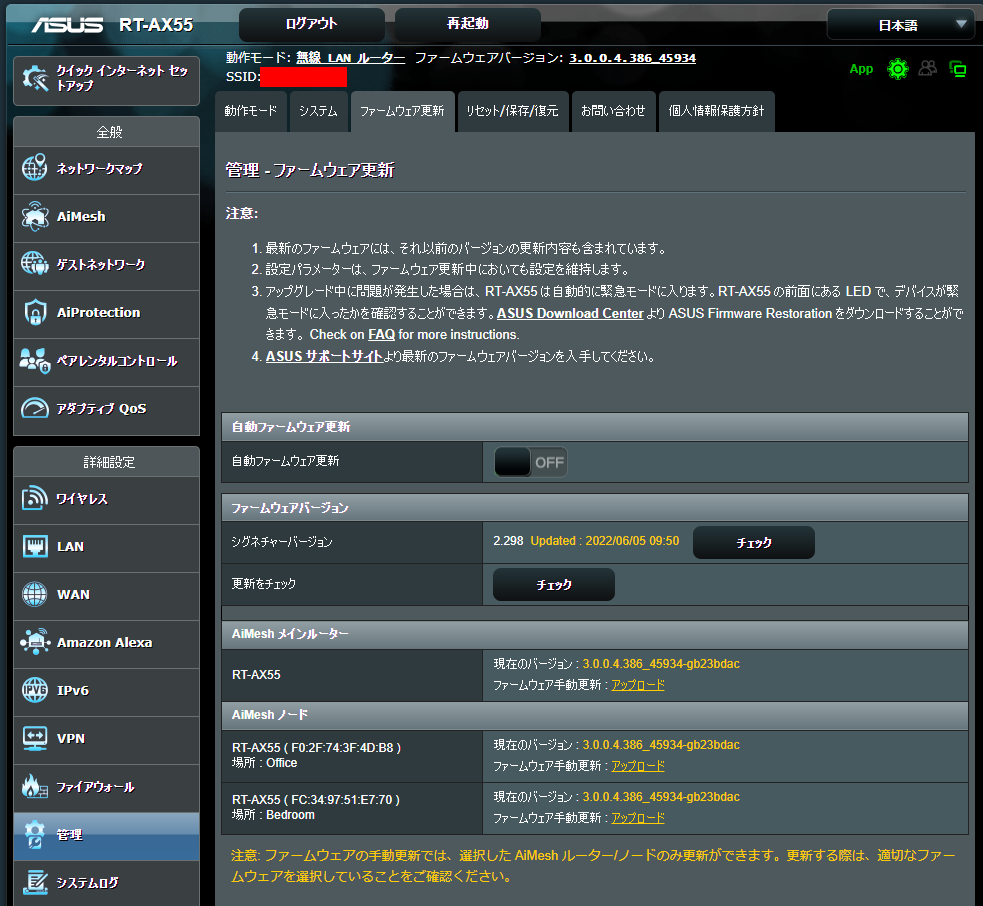Click the Parental Controls icon
This screenshot has width=983, height=906.
click(x=34, y=361)
